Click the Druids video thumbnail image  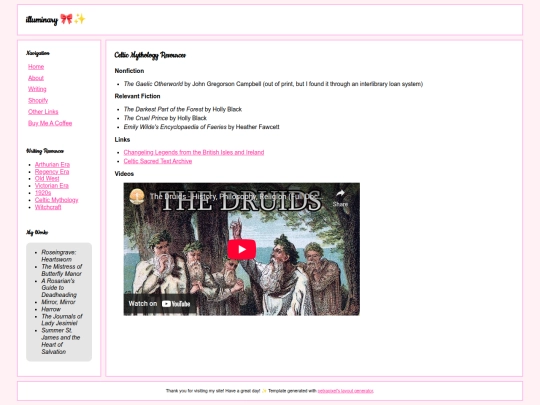241,249
